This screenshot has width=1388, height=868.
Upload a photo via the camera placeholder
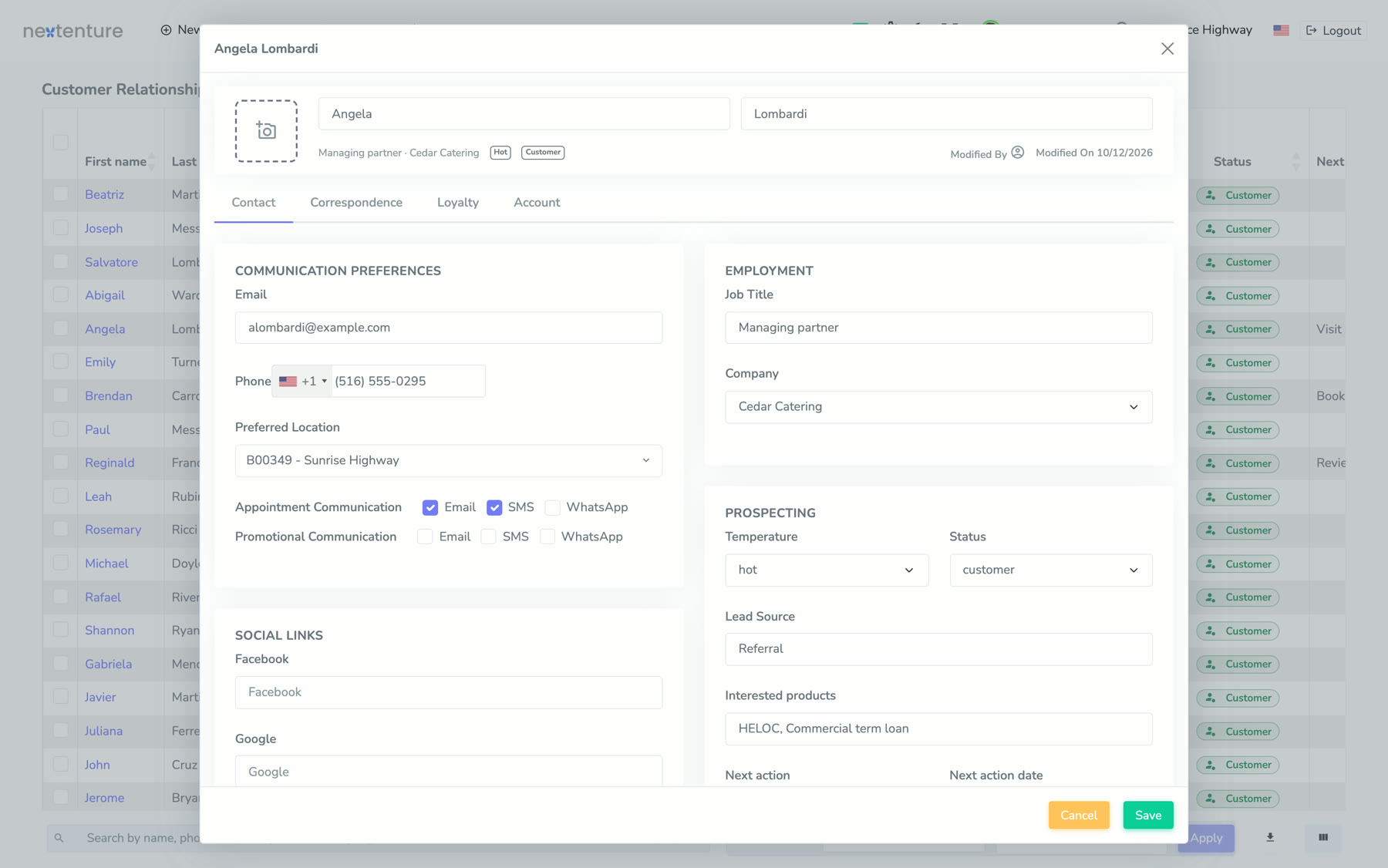coord(266,131)
